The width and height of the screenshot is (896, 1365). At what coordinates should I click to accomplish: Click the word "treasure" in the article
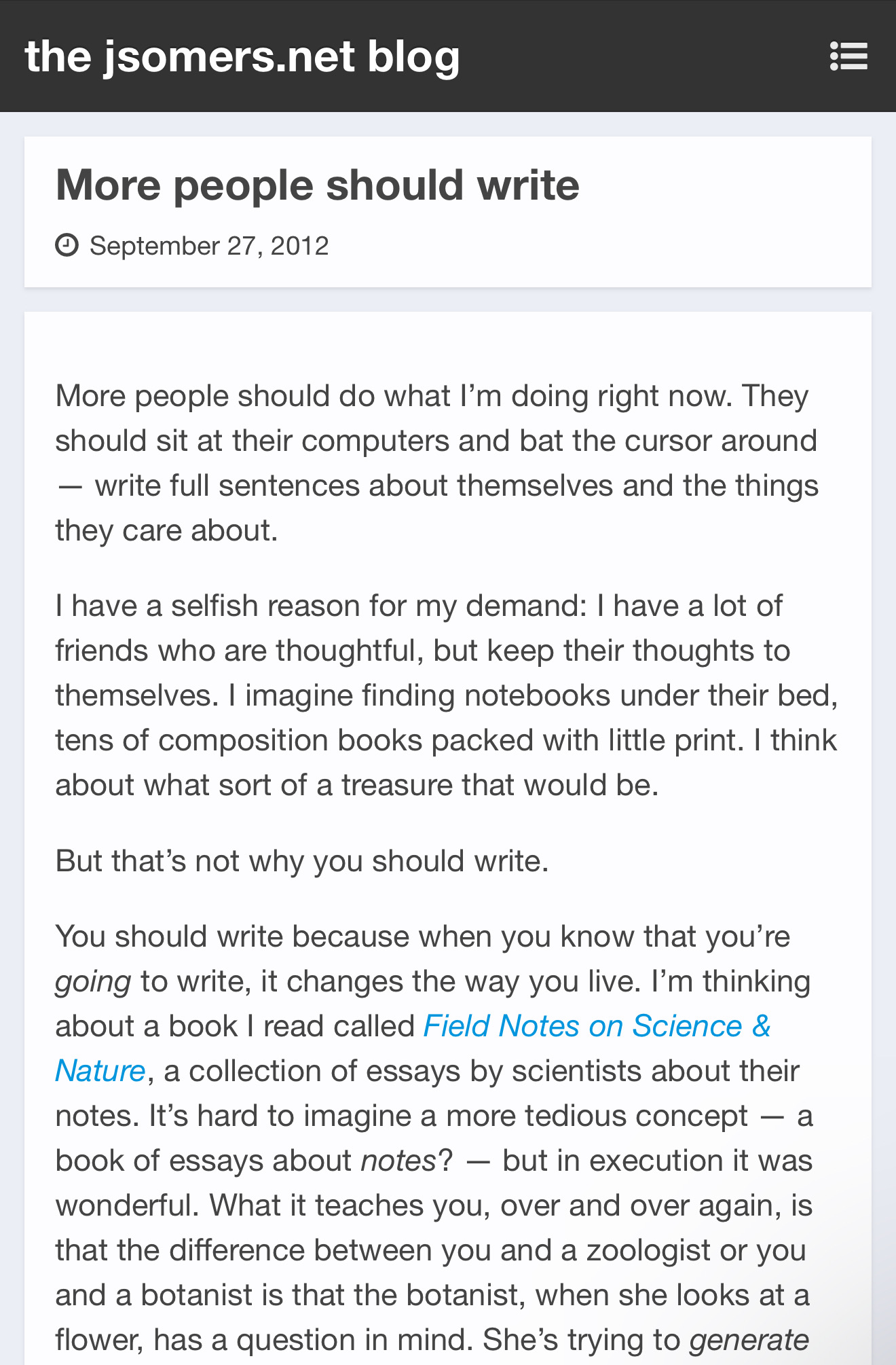coord(396,785)
